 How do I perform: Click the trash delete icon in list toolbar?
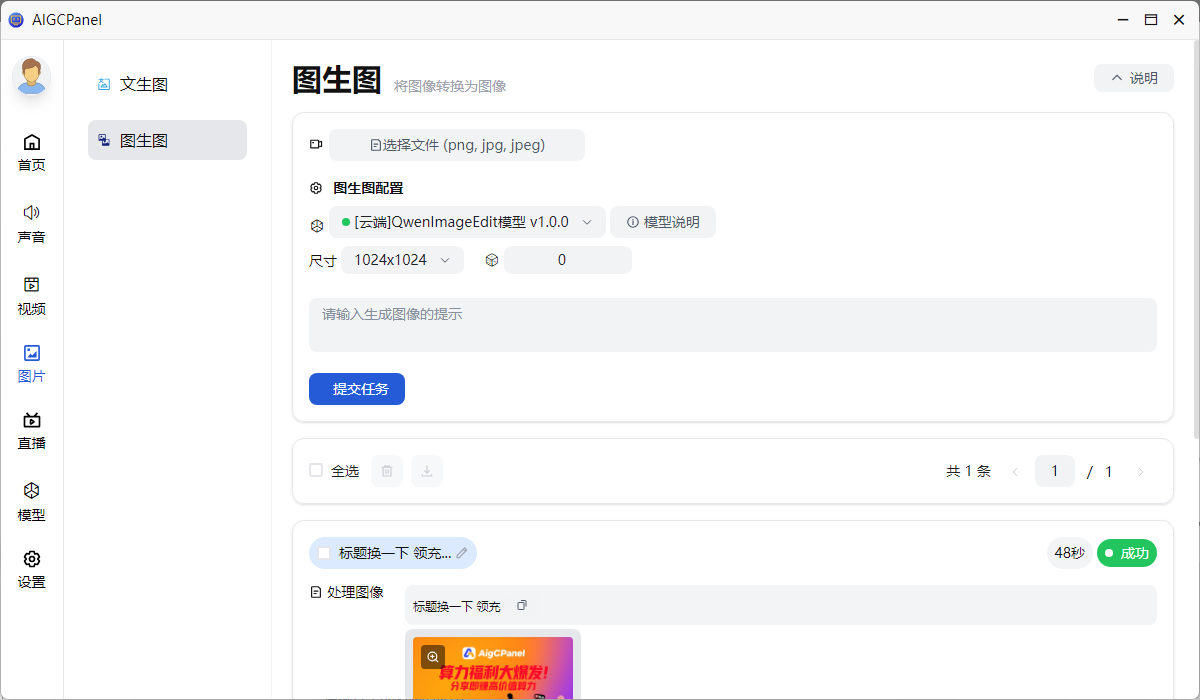[x=387, y=471]
